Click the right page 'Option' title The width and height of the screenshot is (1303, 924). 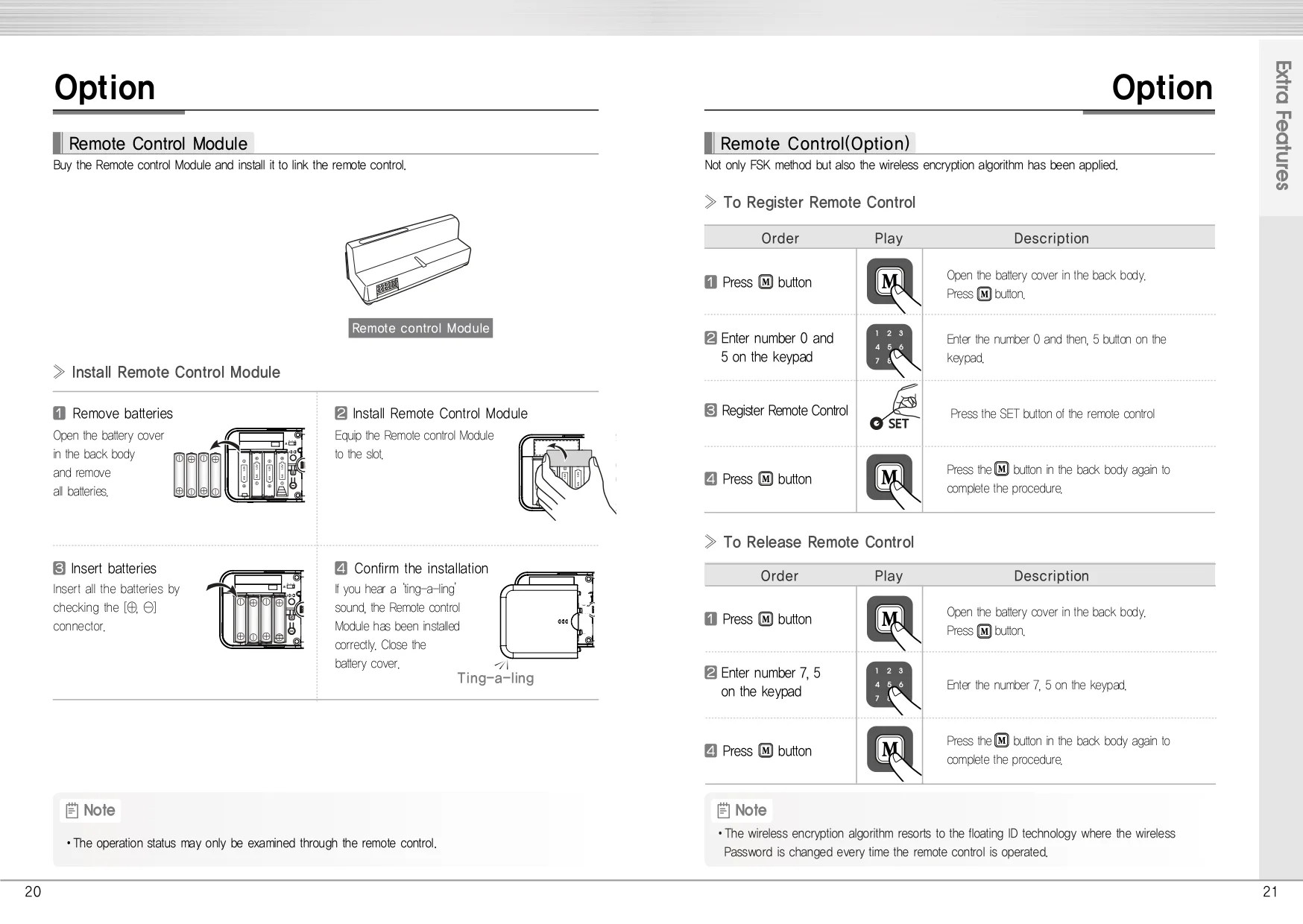click(1162, 88)
